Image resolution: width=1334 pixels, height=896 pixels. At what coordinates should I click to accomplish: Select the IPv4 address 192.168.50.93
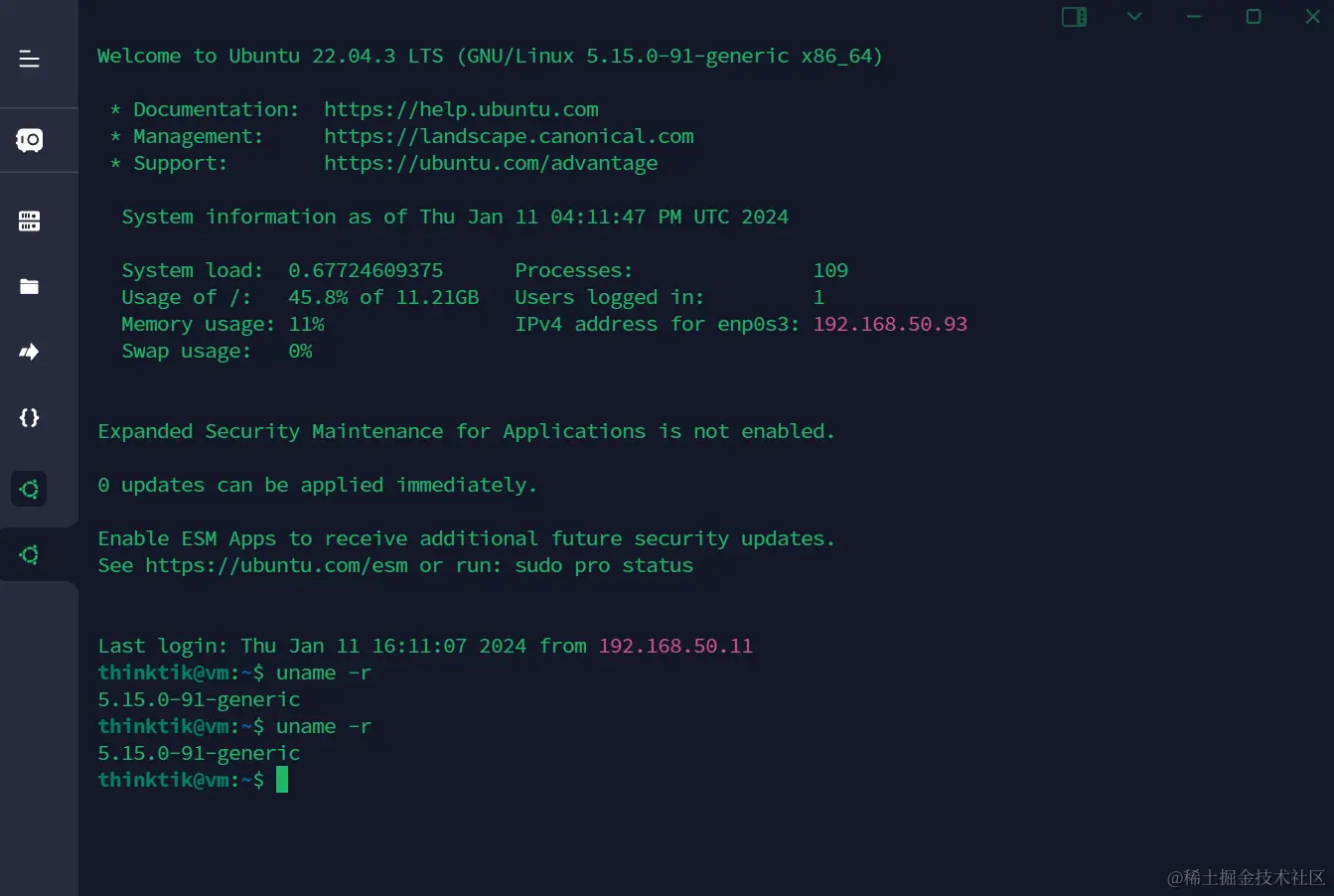click(x=890, y=324)
